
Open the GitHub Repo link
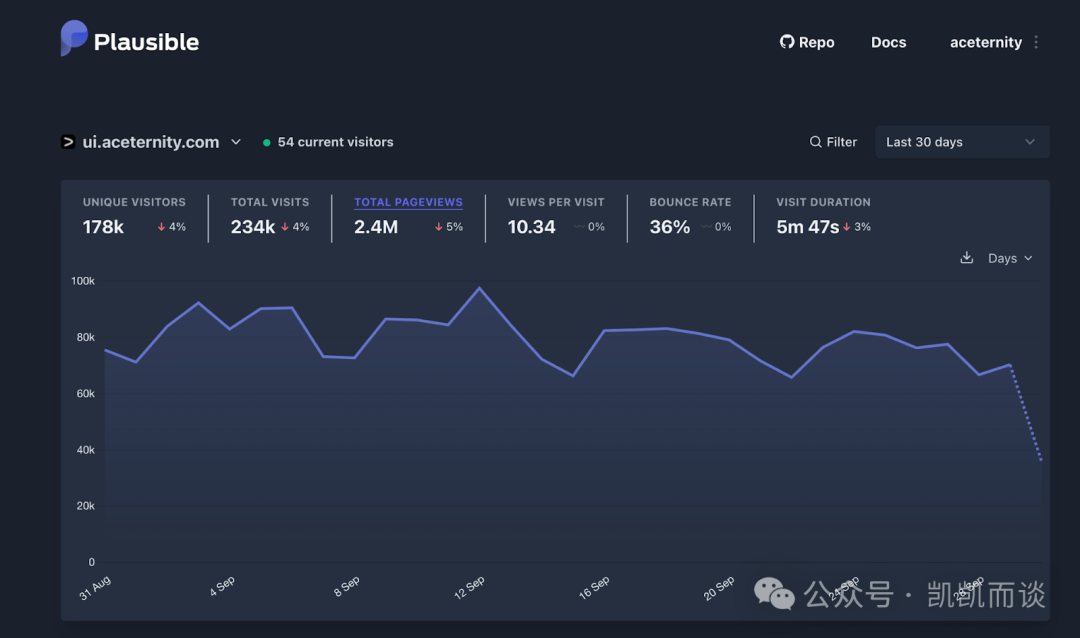[x=807, y=42]
